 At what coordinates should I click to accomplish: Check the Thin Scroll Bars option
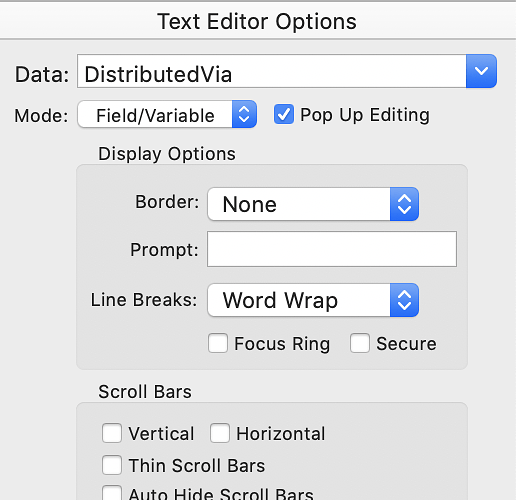(112, 465)
